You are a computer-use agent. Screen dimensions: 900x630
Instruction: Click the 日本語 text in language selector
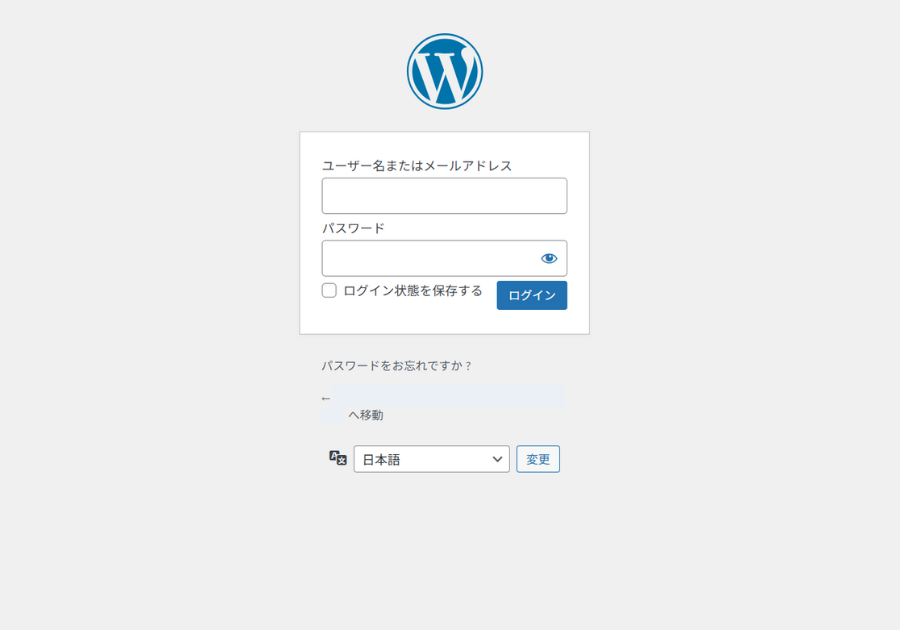[381, 460]
